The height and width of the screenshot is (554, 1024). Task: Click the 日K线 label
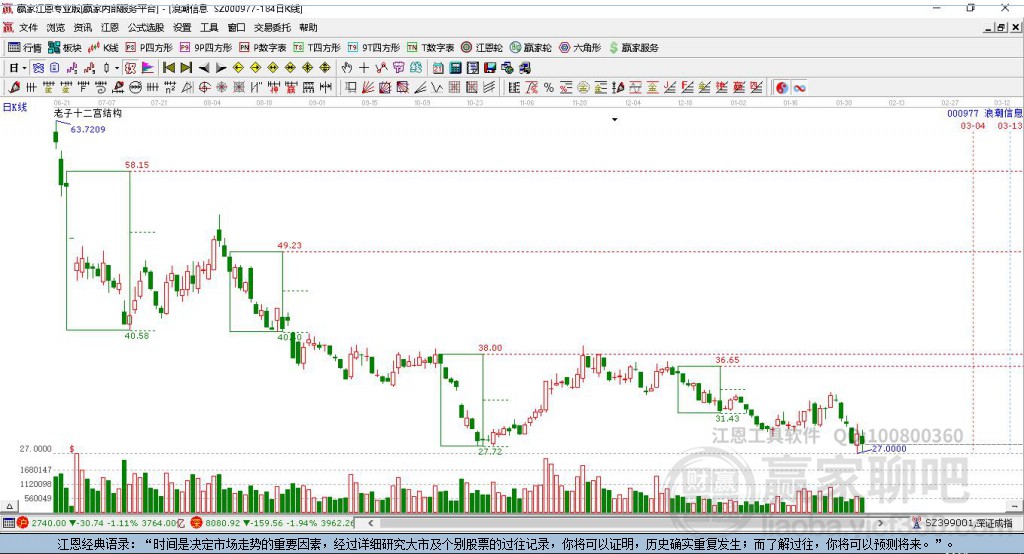click(15, 107)
